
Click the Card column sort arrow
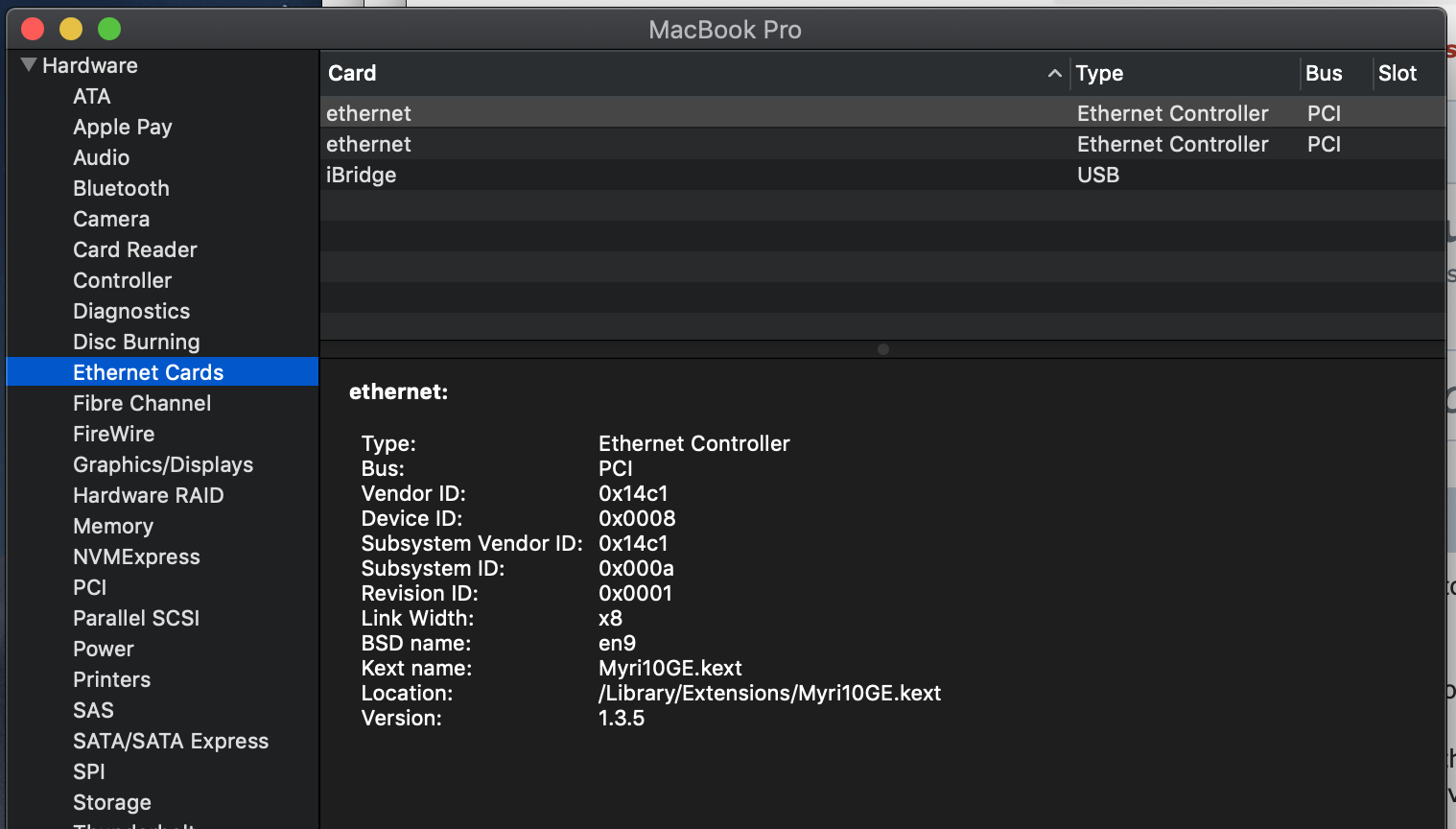1054,73
